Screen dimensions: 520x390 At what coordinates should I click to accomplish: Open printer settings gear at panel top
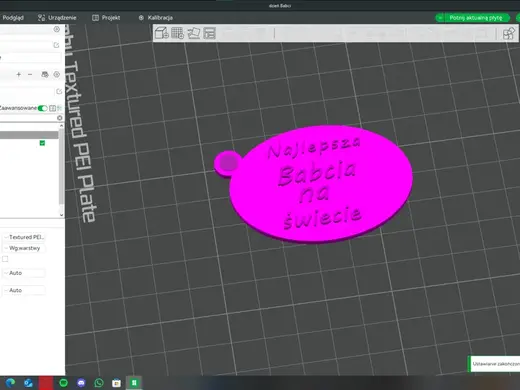(57, 29)
